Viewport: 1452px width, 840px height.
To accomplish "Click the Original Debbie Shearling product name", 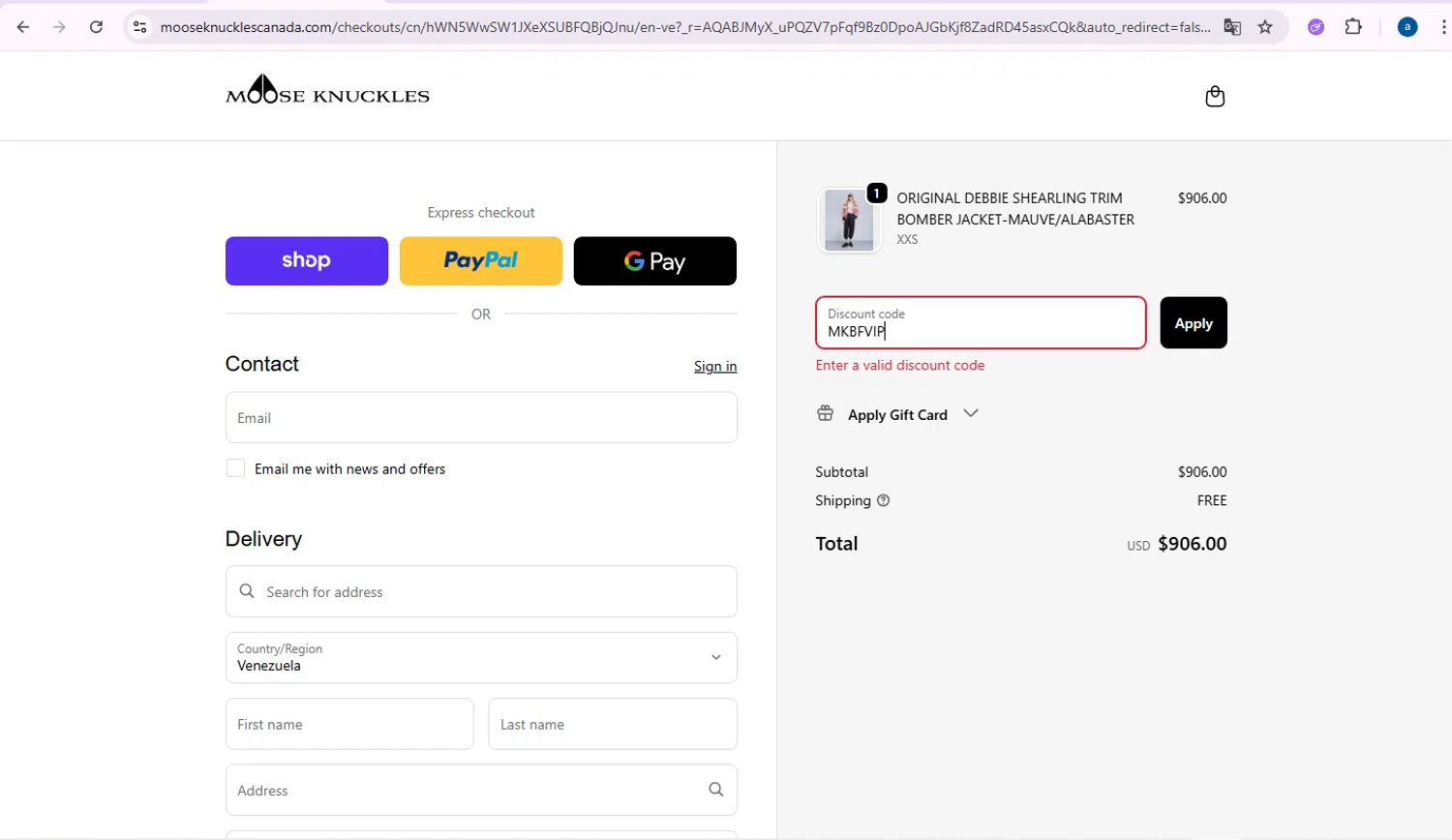I will point(1015,208).
